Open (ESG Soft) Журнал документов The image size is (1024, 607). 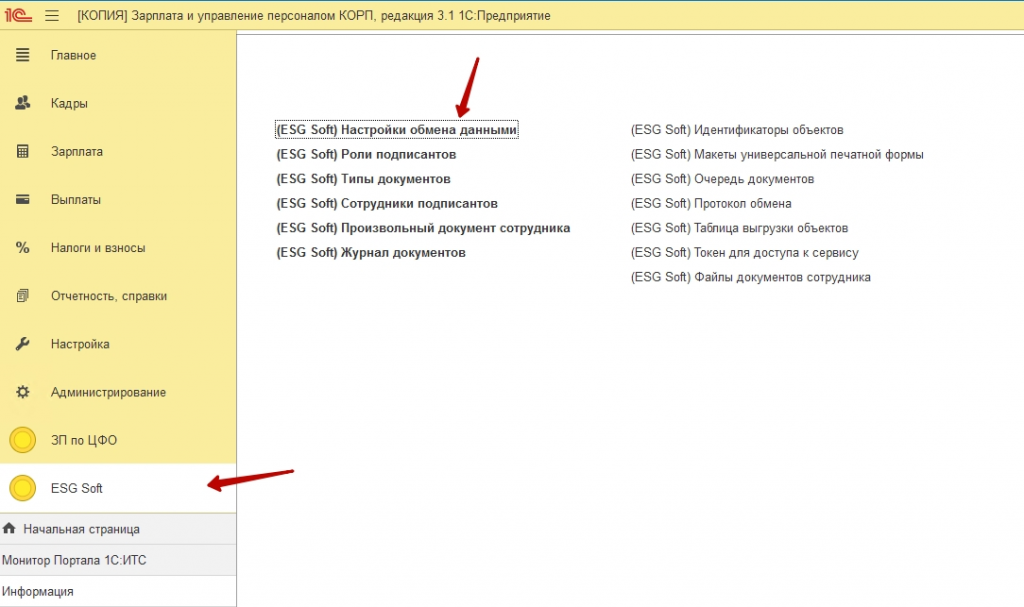click(370, 252)
